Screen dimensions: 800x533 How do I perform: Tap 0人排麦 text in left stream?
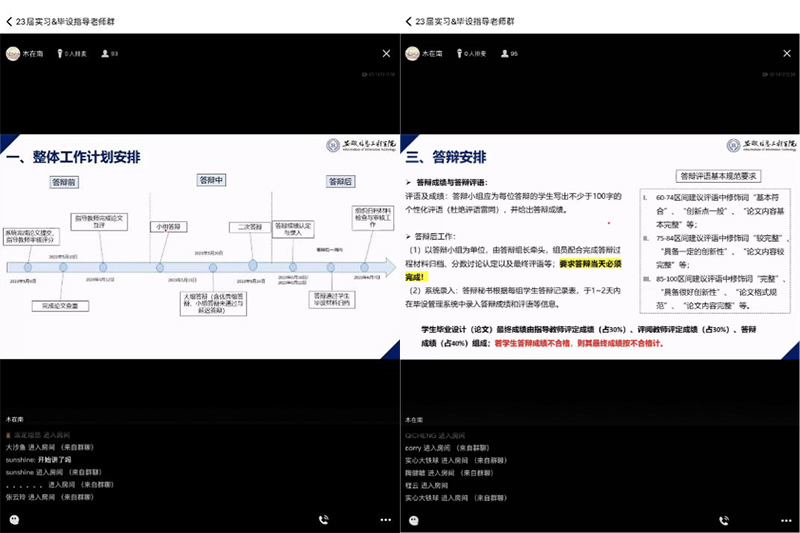76,54
